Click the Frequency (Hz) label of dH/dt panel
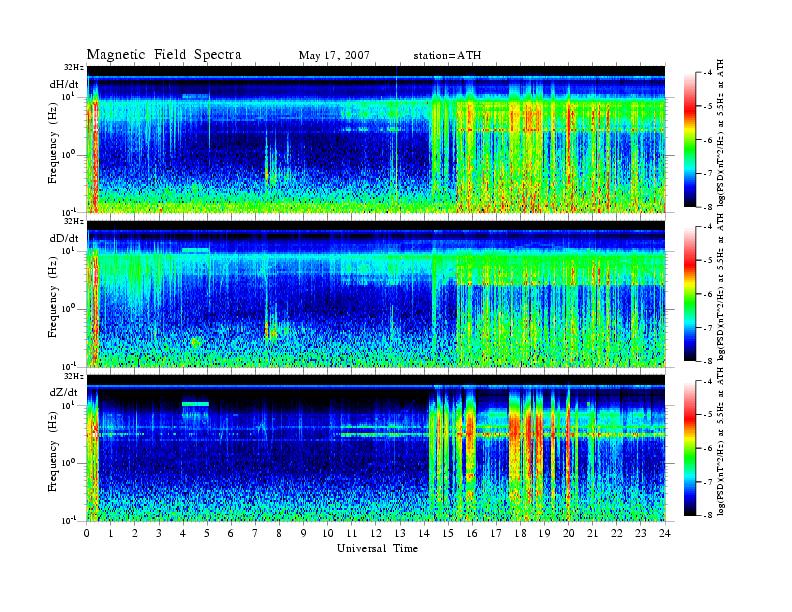The width and height of the screenshot is (792, 612). tap(53, 145)
